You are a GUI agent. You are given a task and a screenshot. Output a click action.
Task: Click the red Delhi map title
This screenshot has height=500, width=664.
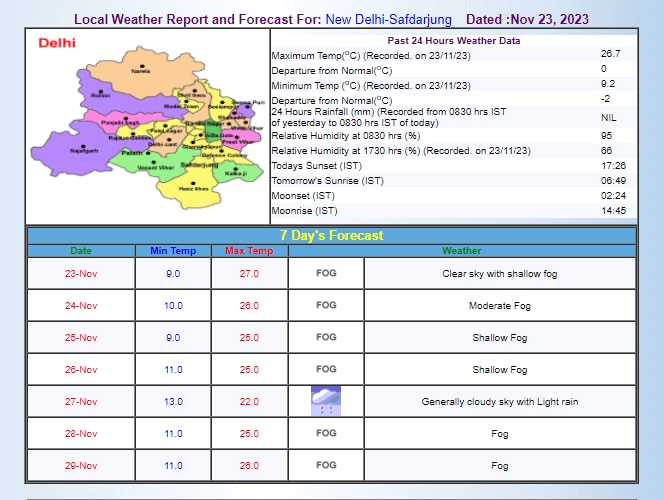click(x=57, y=43)
